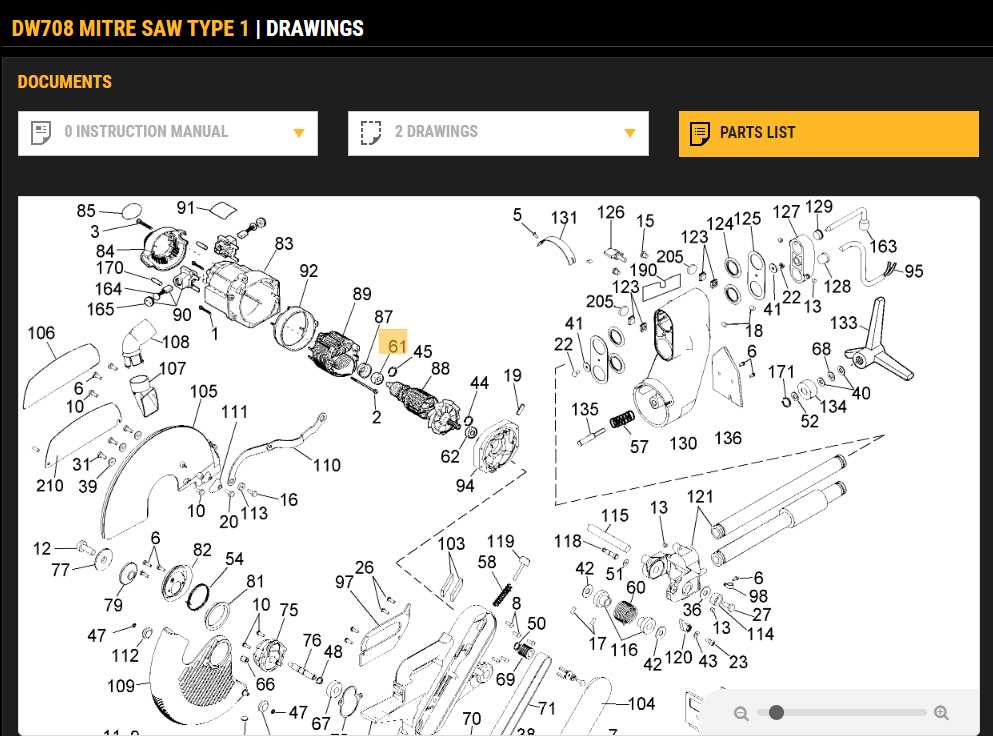Image resolution: width=993 pixels, height=736 pixels.
Task: Click part number 89 label
Action: (x=362, y=295)
